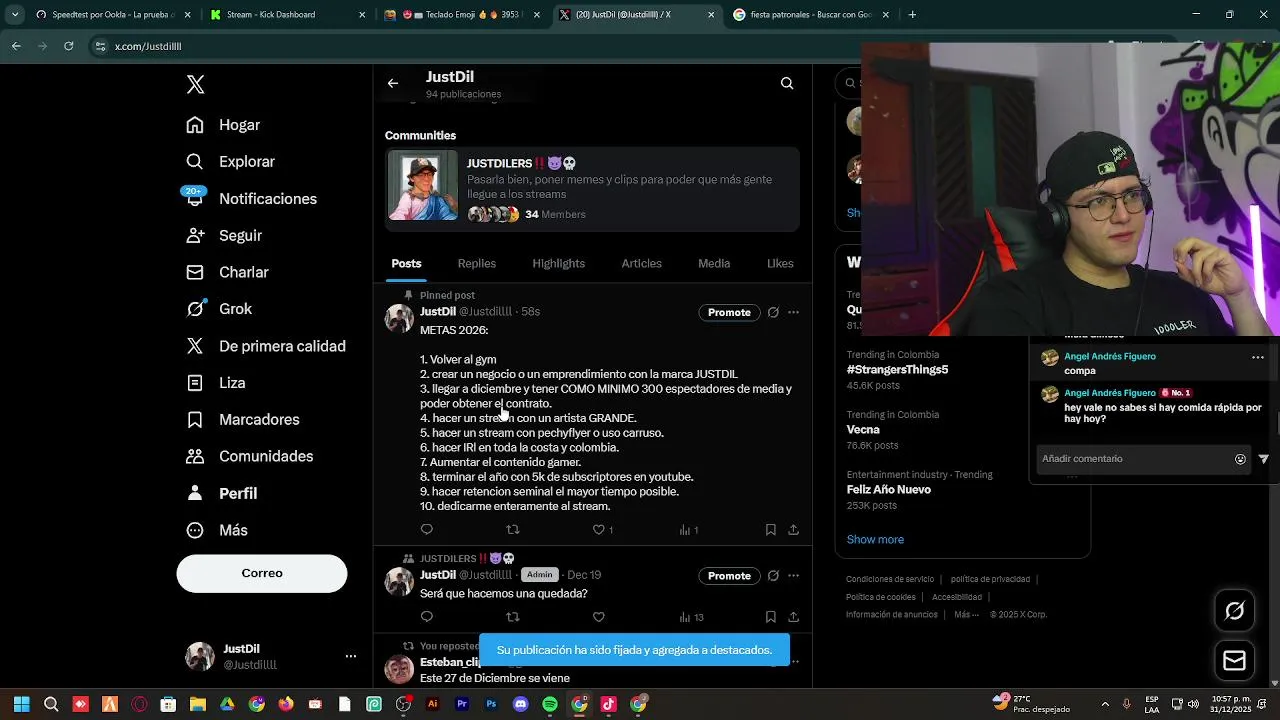The width and height of the screenshot is (1280, 720).
Task: Open Condiciones de servicio footer link
Action: (890, 580)
